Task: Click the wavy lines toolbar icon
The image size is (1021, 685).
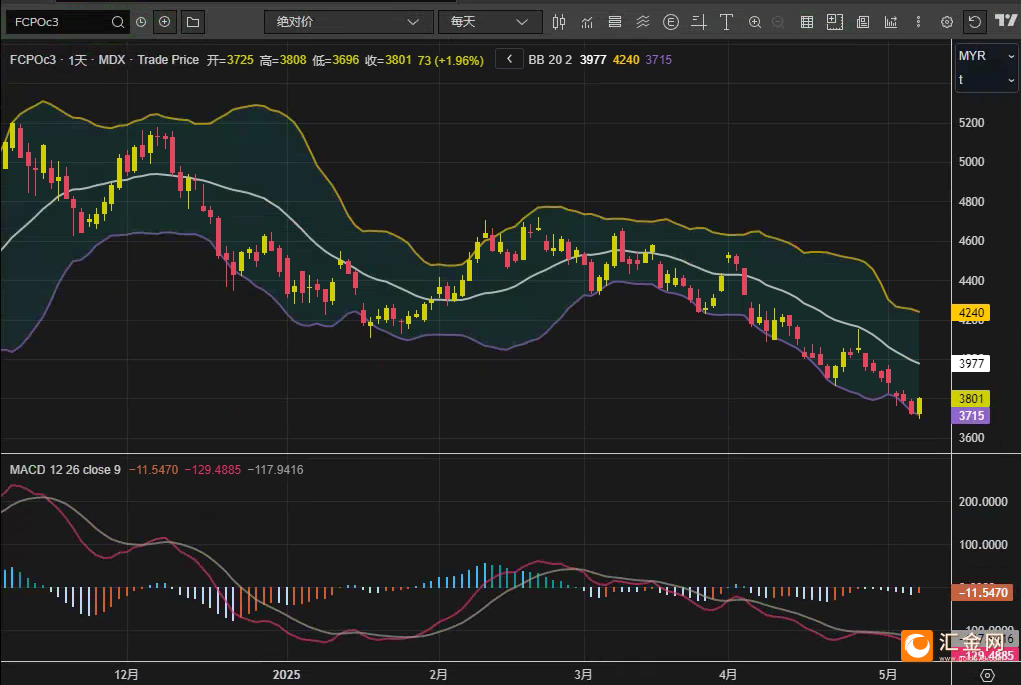Action: tap(643, 21)
